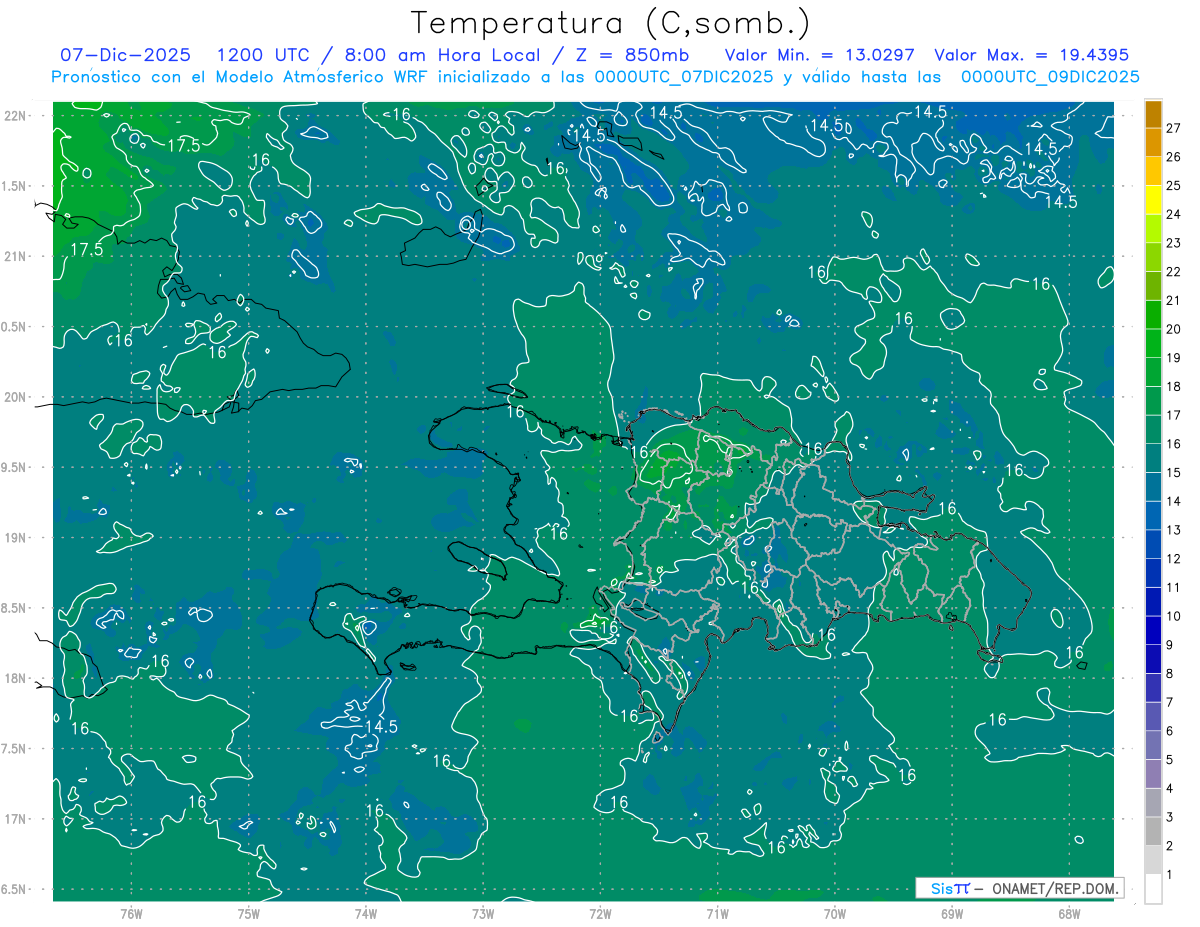Select the valid-until time "0000UTC_09DIC2025"
This screenshot has height=927, width=1200.
pos(1050,77)
